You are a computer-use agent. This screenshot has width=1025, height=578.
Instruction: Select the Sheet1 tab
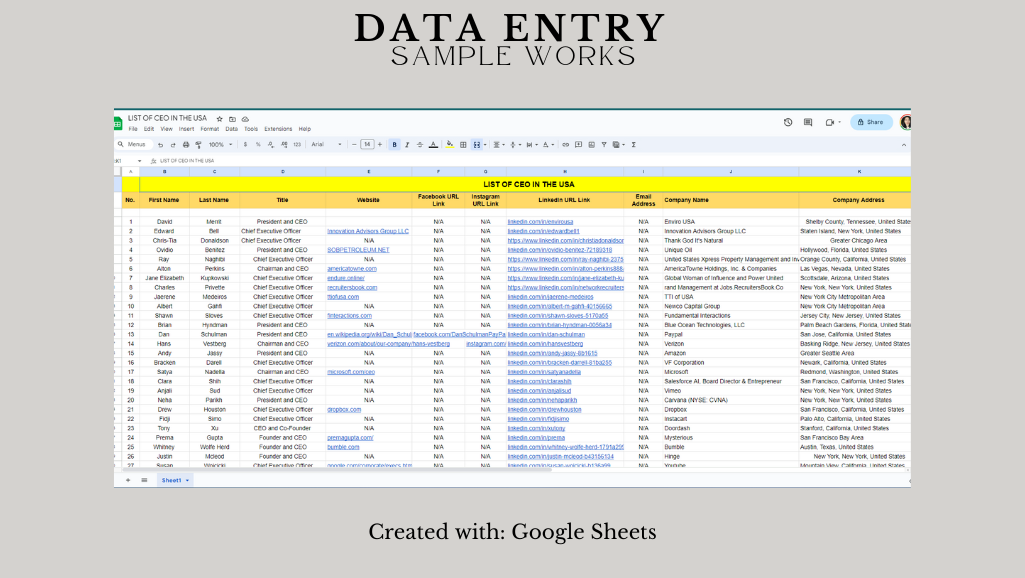pyautogui.click(x=175, y=480)
